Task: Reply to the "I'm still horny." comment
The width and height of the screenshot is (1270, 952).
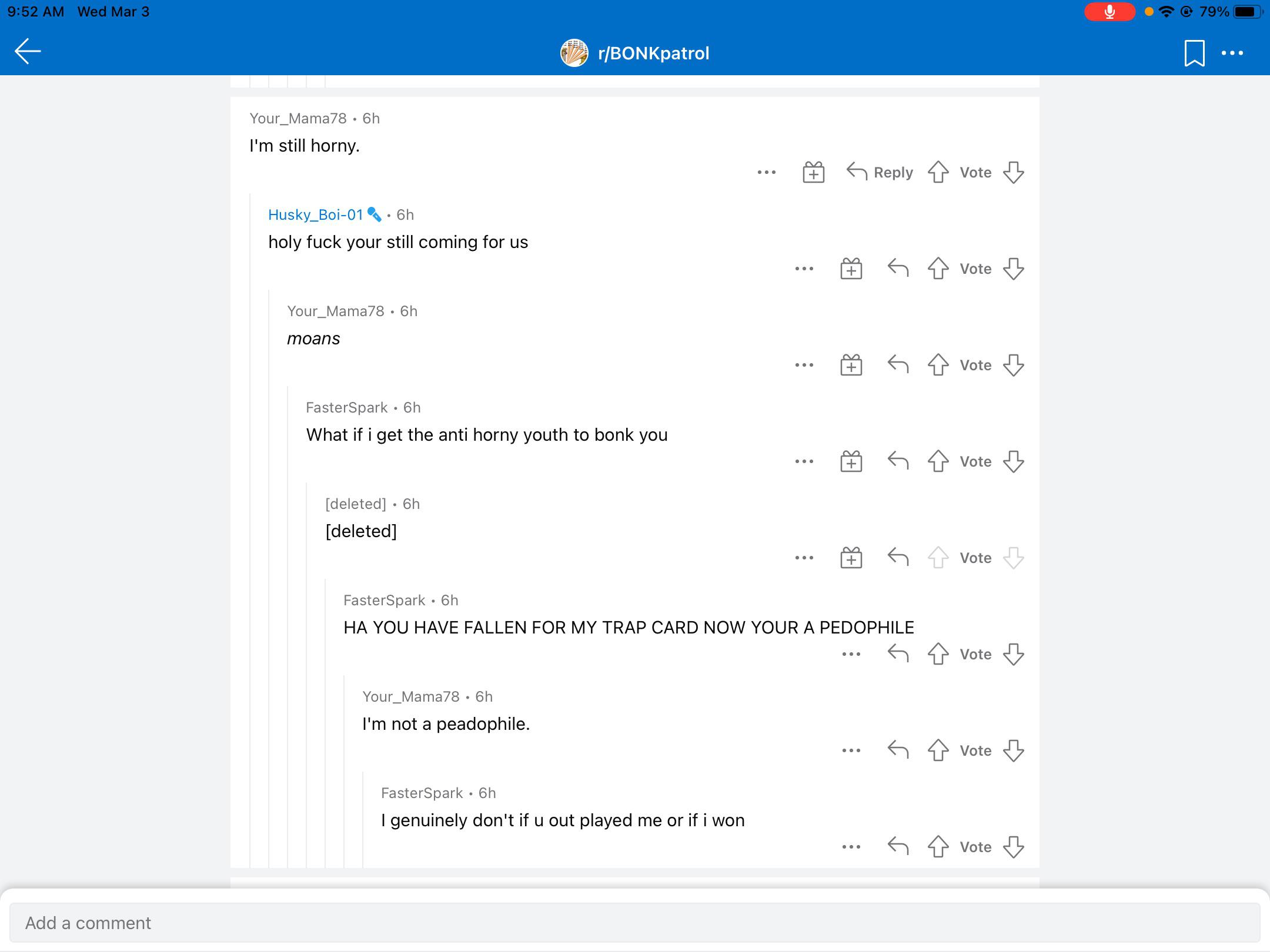Action: point(880,172)
